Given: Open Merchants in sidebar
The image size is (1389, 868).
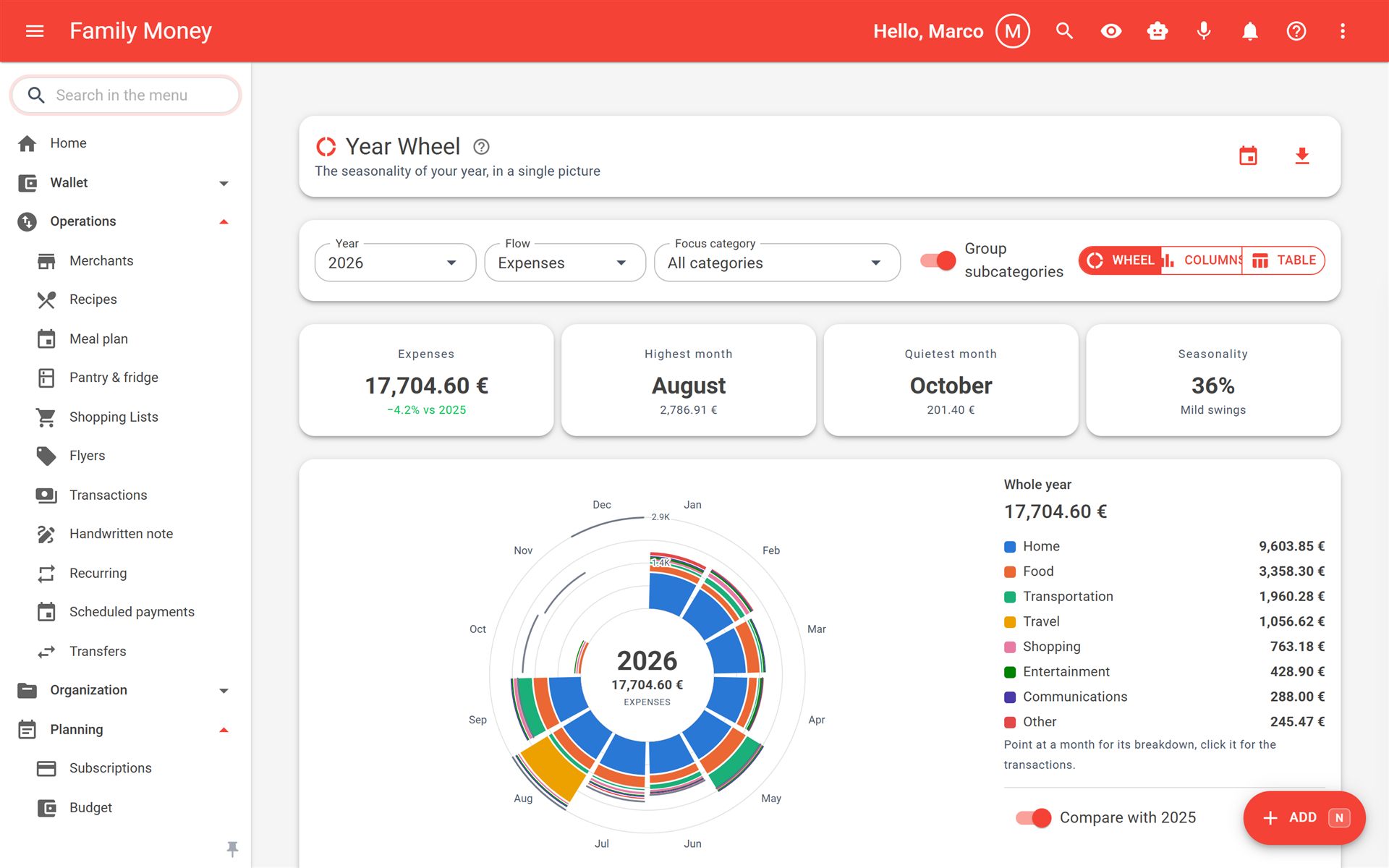Looking at the screenshot, I should [125, 261].
